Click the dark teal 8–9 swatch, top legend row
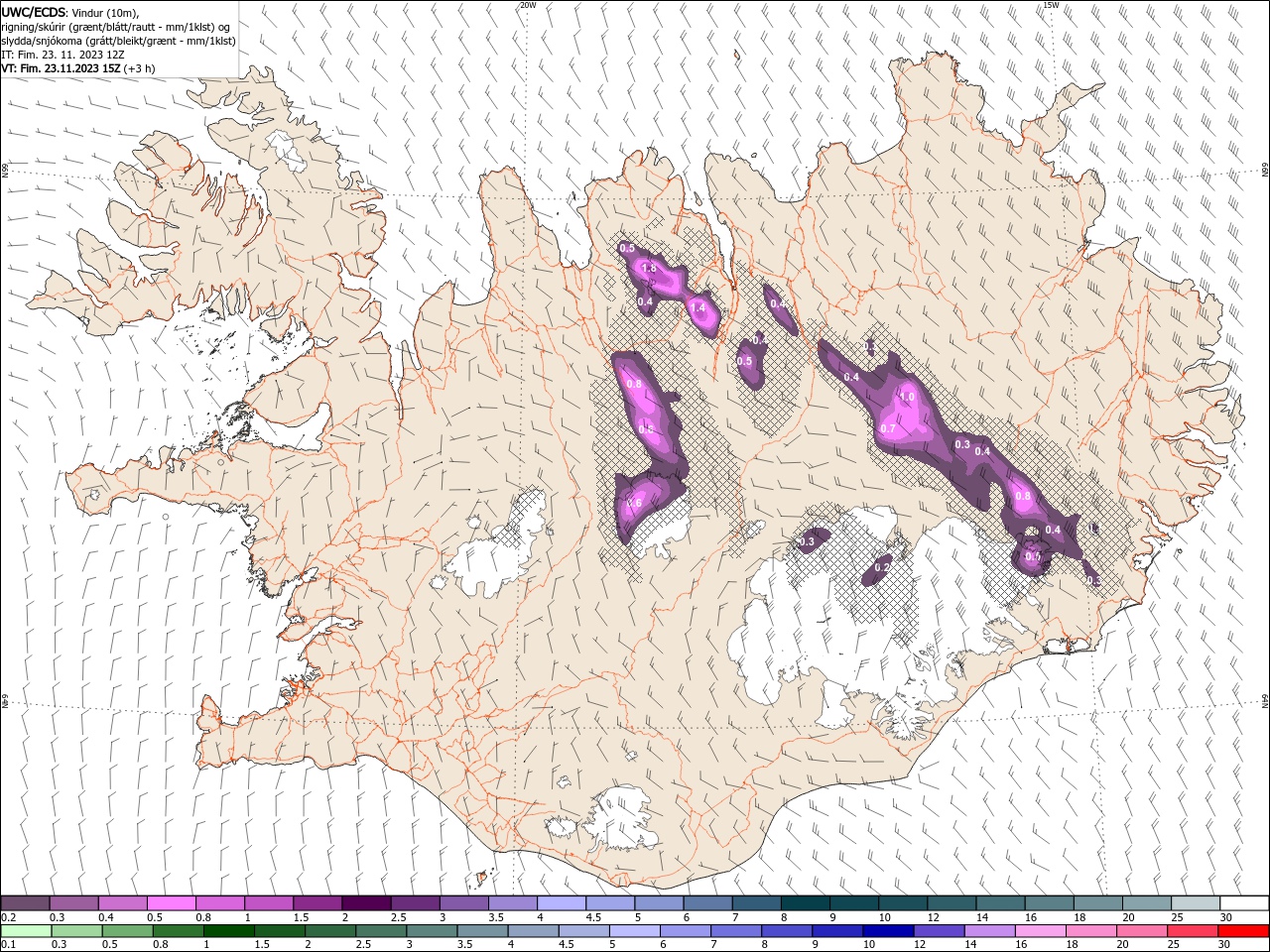This screenshot has width=1270, height=952. (806, 903)
